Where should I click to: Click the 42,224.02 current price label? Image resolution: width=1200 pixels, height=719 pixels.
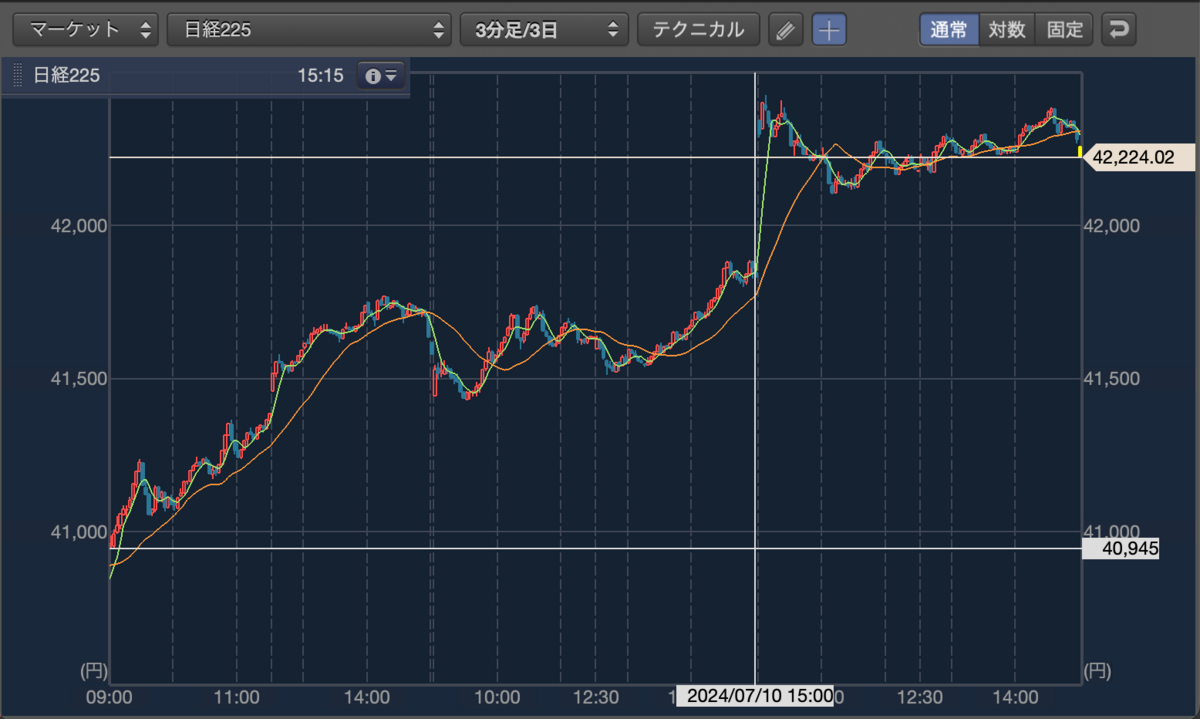[x=1138, y=157]
